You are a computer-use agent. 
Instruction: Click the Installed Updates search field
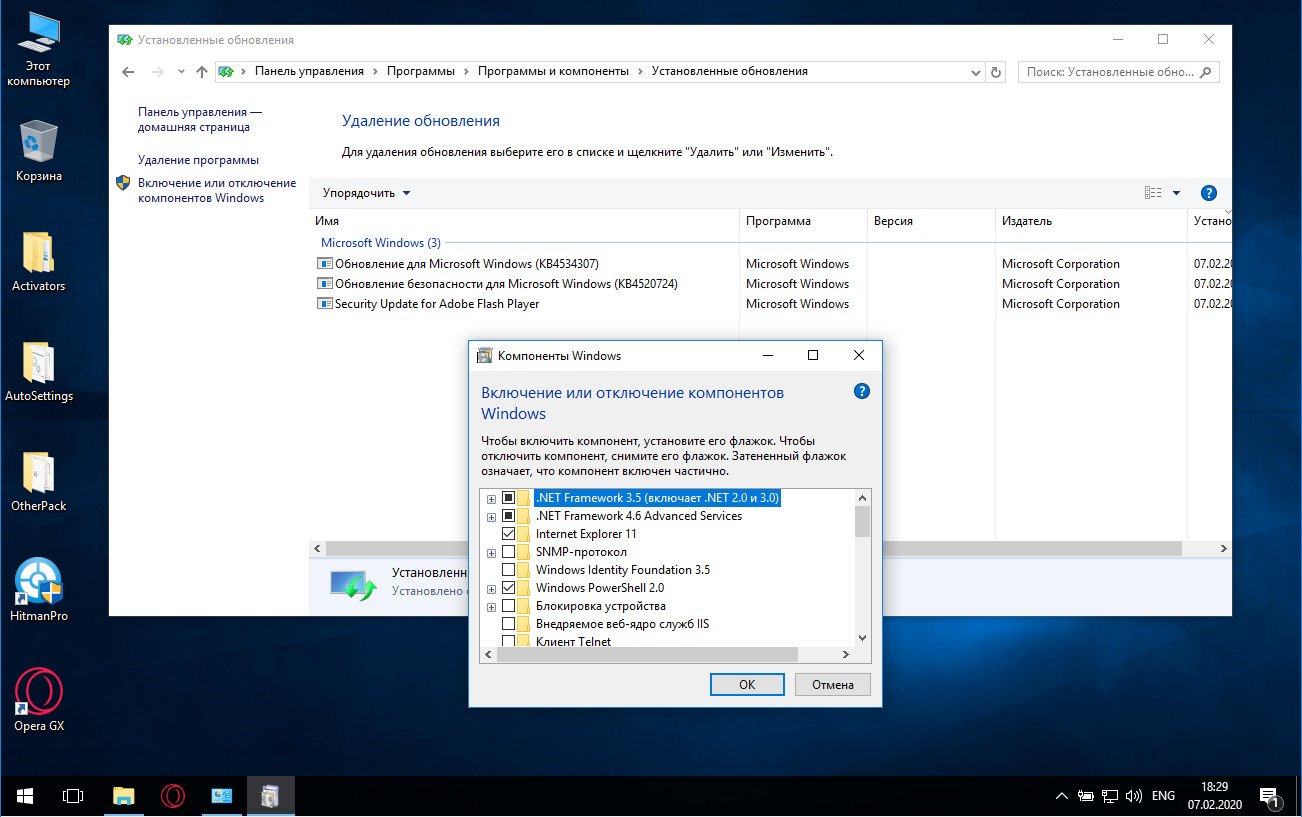click(1108, 72)
